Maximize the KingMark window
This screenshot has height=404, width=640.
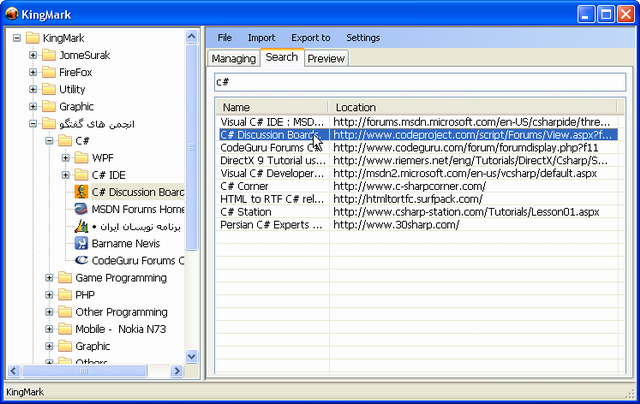pyautogui.click(x=606, y=15)
